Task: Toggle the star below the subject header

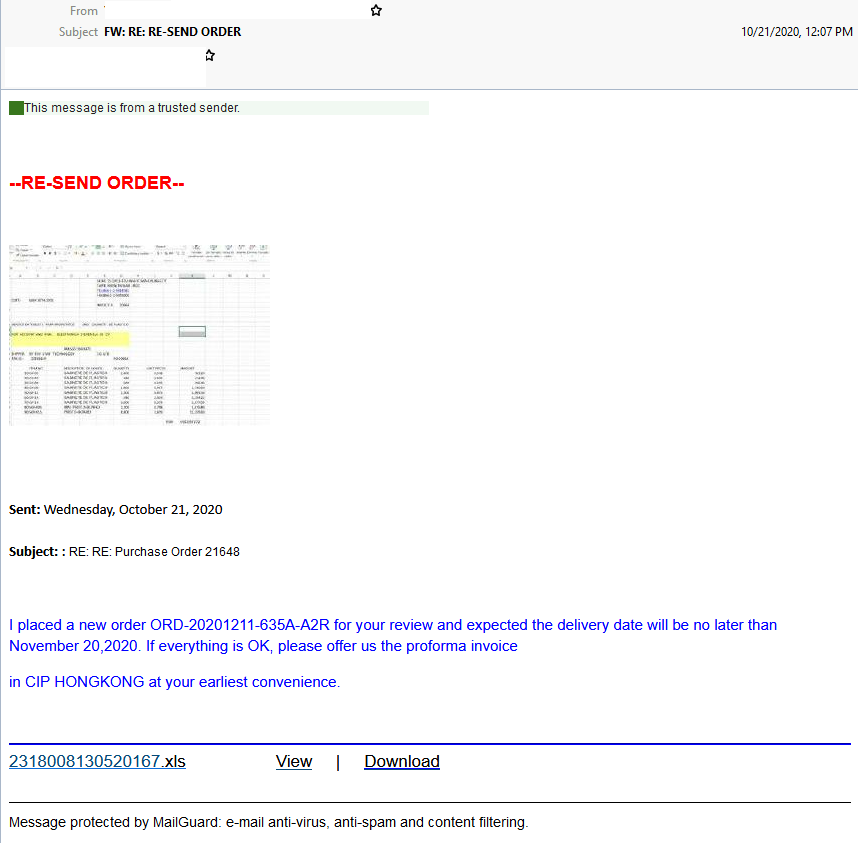Action: pos(210,56)
